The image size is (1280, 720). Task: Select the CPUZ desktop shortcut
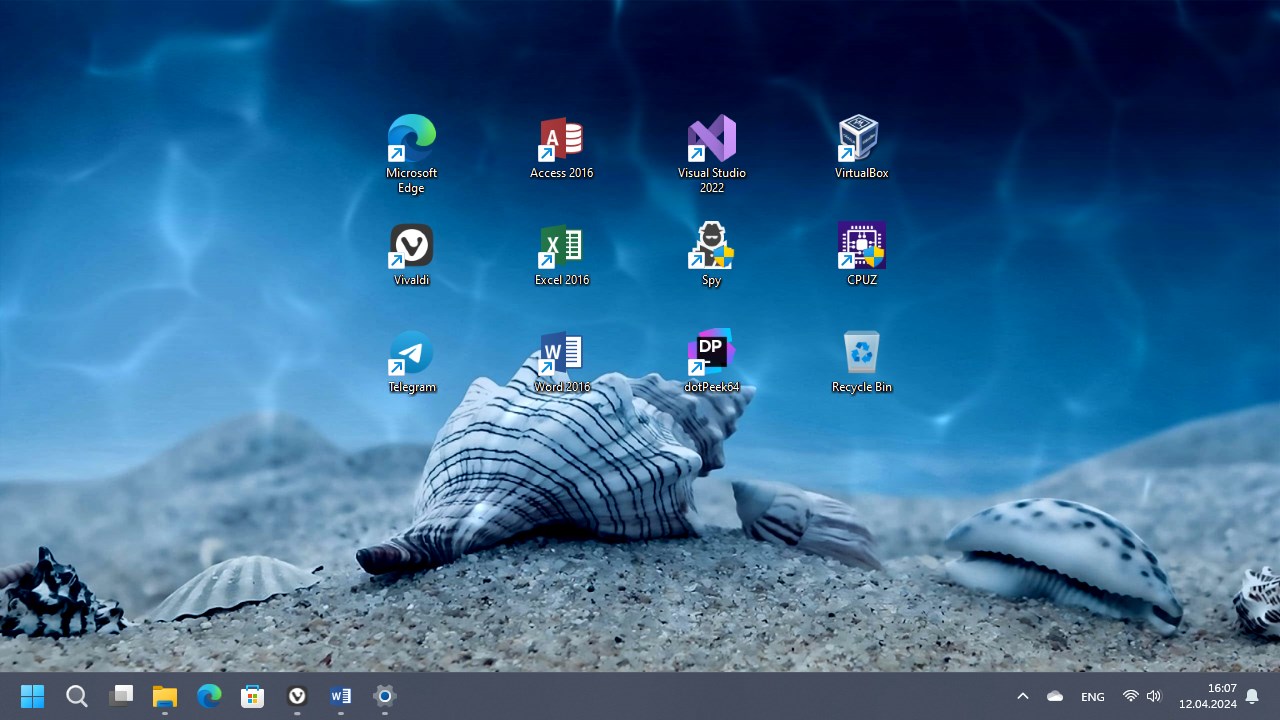click(x=861, y=254)
